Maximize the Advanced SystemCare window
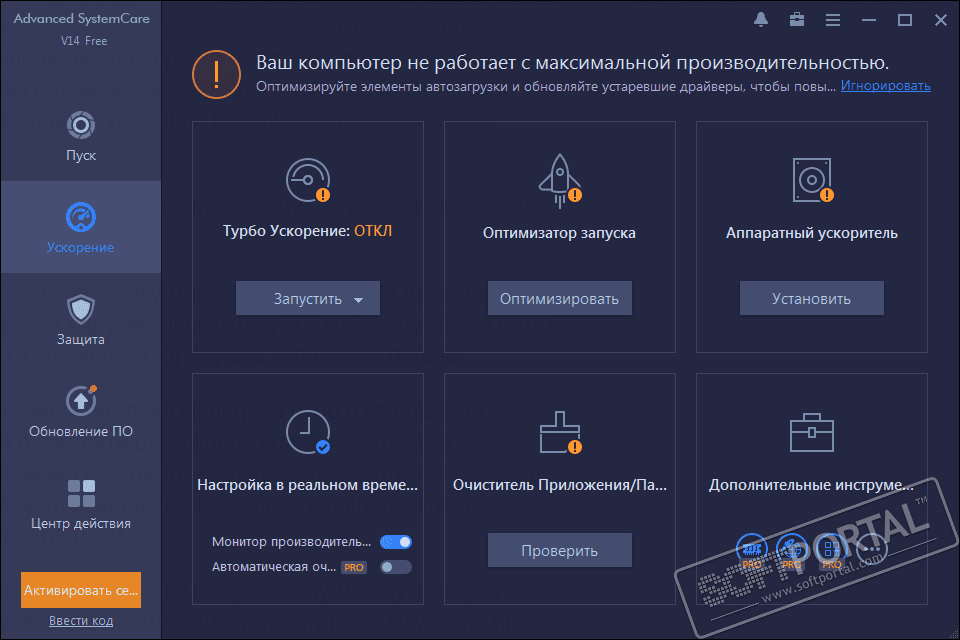Screen dimensions: 960x640 905,20
